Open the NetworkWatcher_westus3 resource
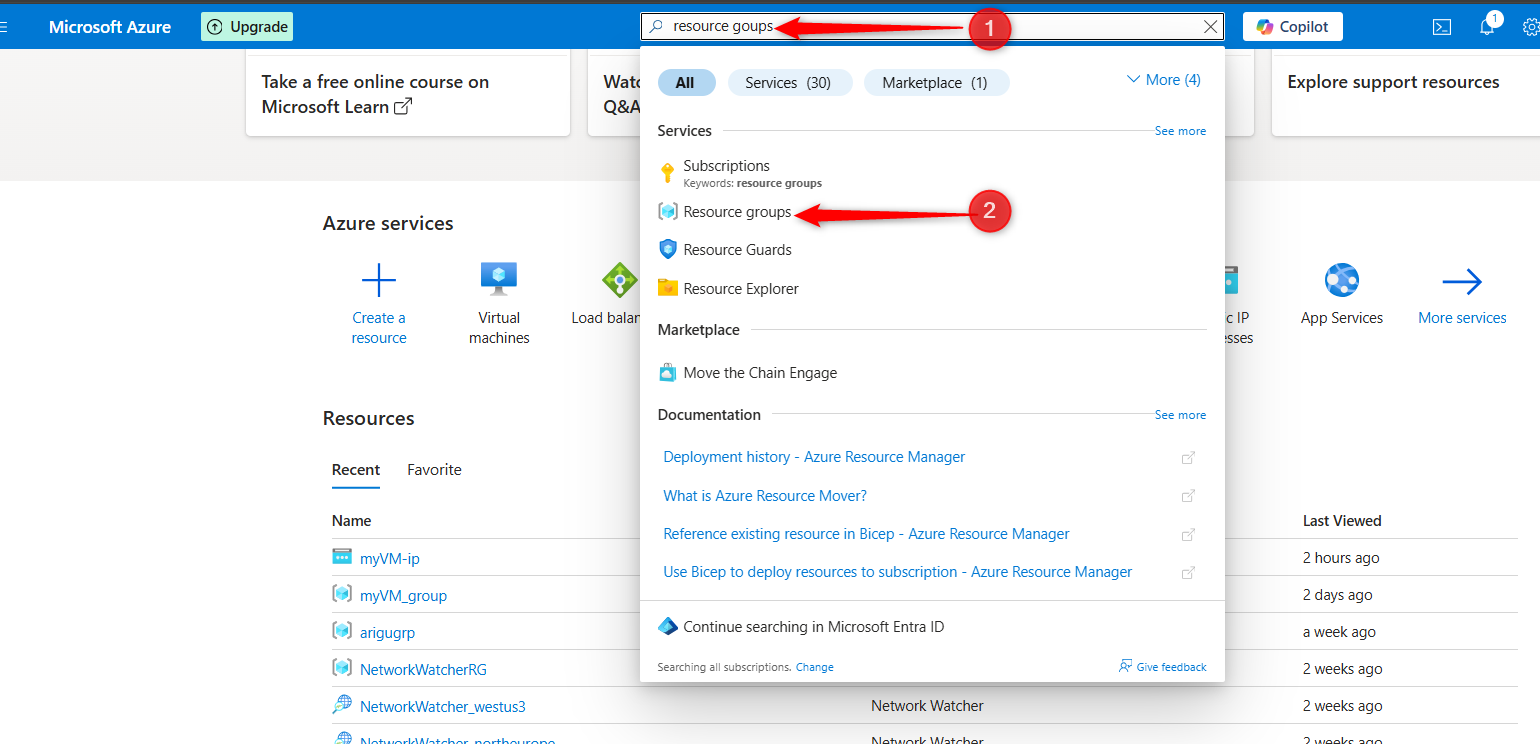The width and height of the screenshot is (1540, 744). click(x=442, y=707)
